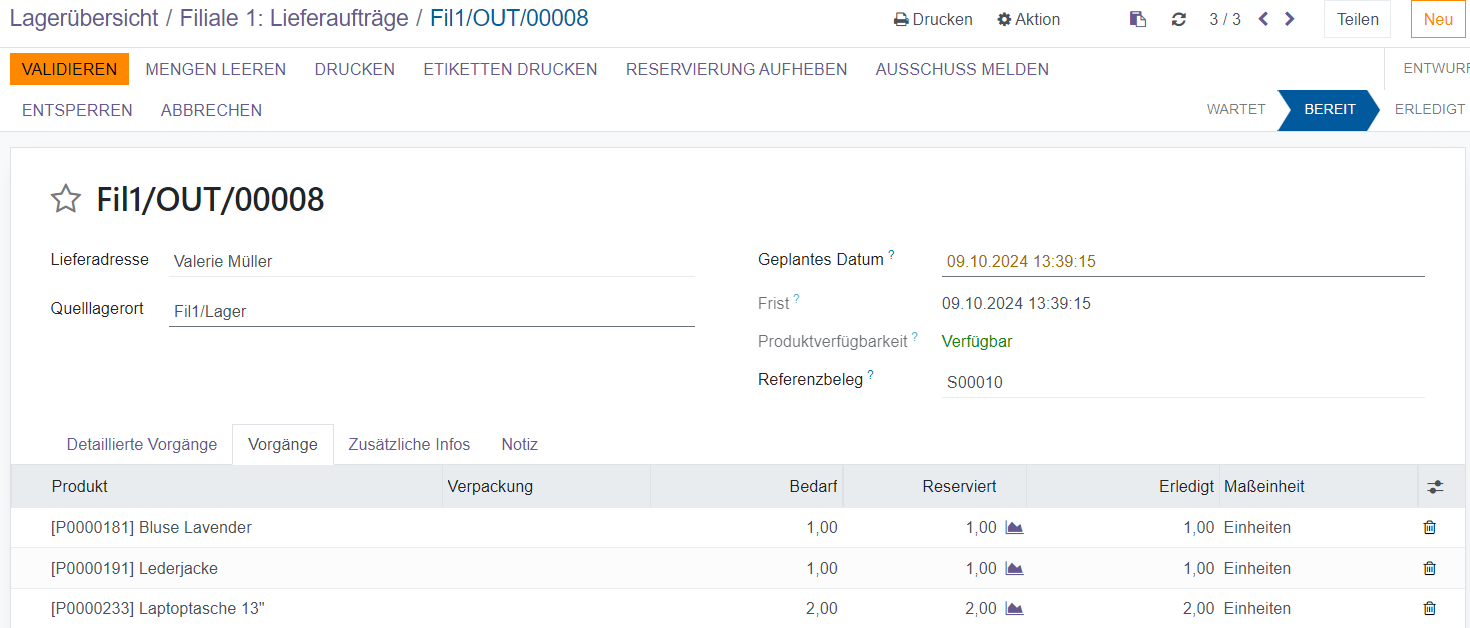1470x628 pixels.
Task: Remove Laptoptasche 13" line via trash icon
Action: 1429,609
